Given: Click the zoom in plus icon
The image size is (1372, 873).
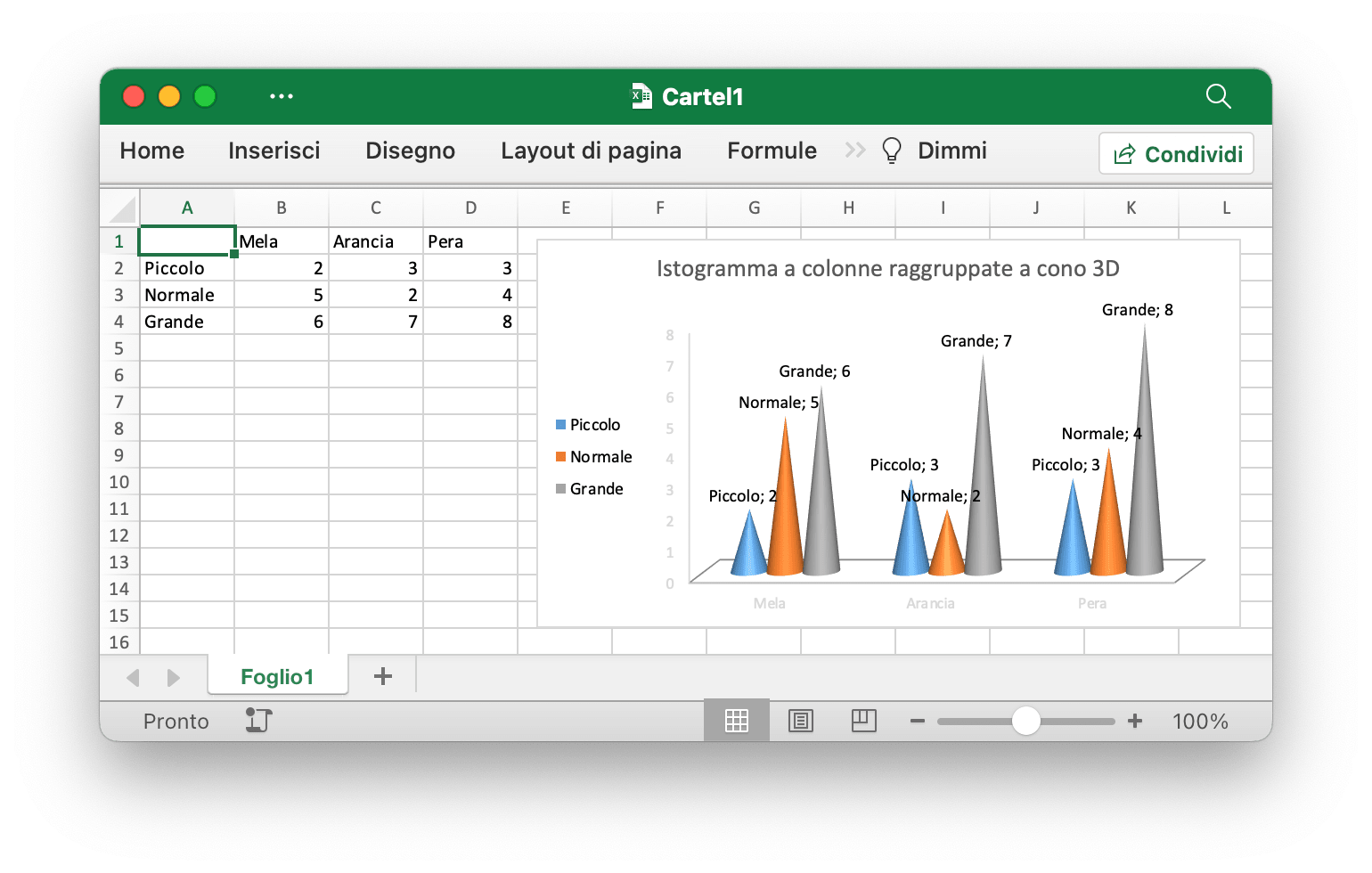Looking at the screenshot, I should [1135, 721].
